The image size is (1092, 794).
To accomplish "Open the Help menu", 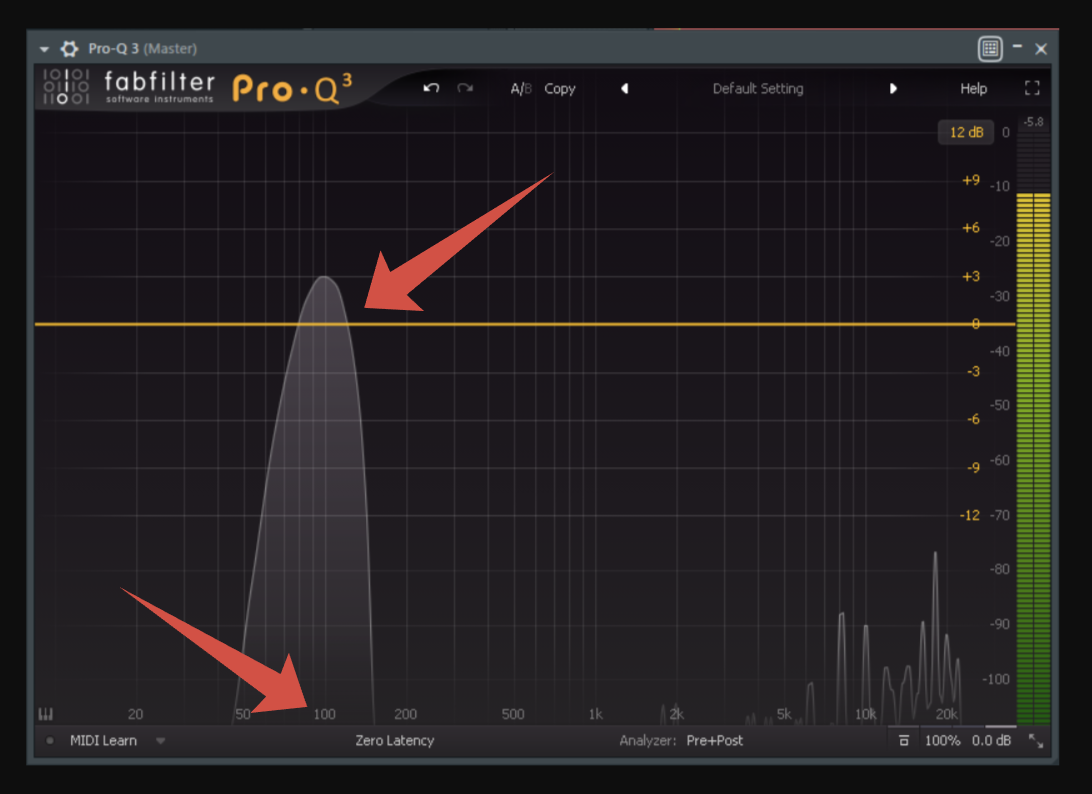I will click(x=974, y=89).
